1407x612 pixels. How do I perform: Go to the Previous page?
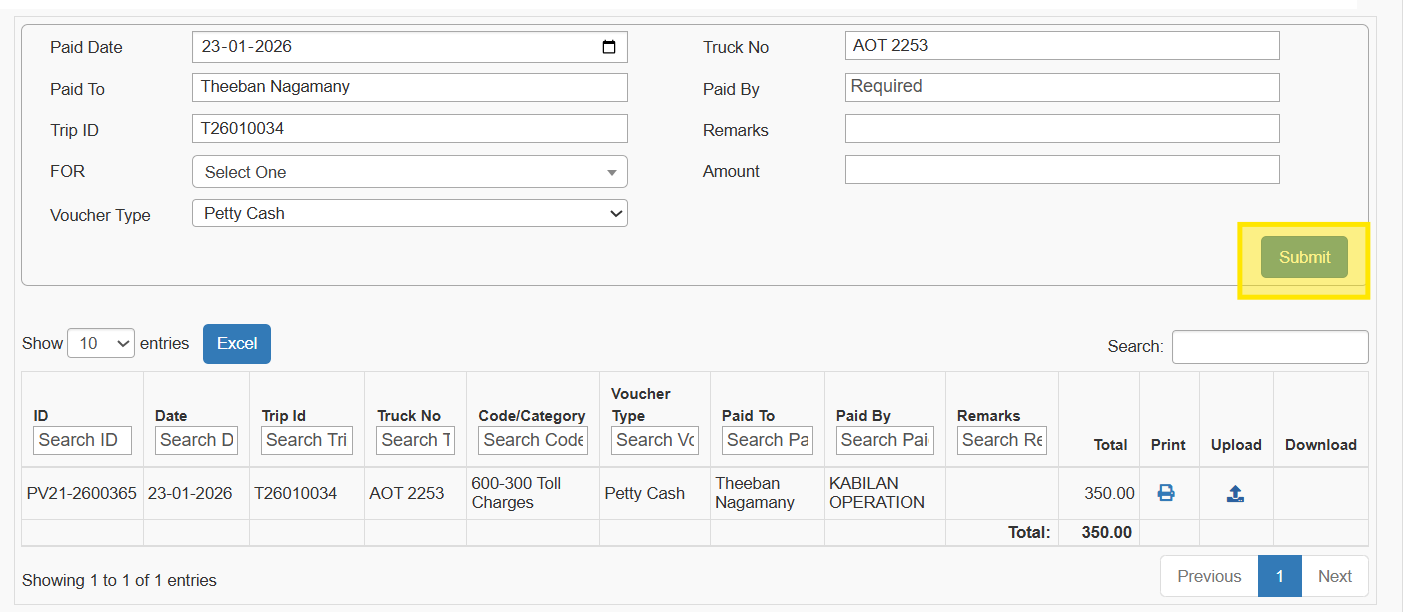point(1209,576)
